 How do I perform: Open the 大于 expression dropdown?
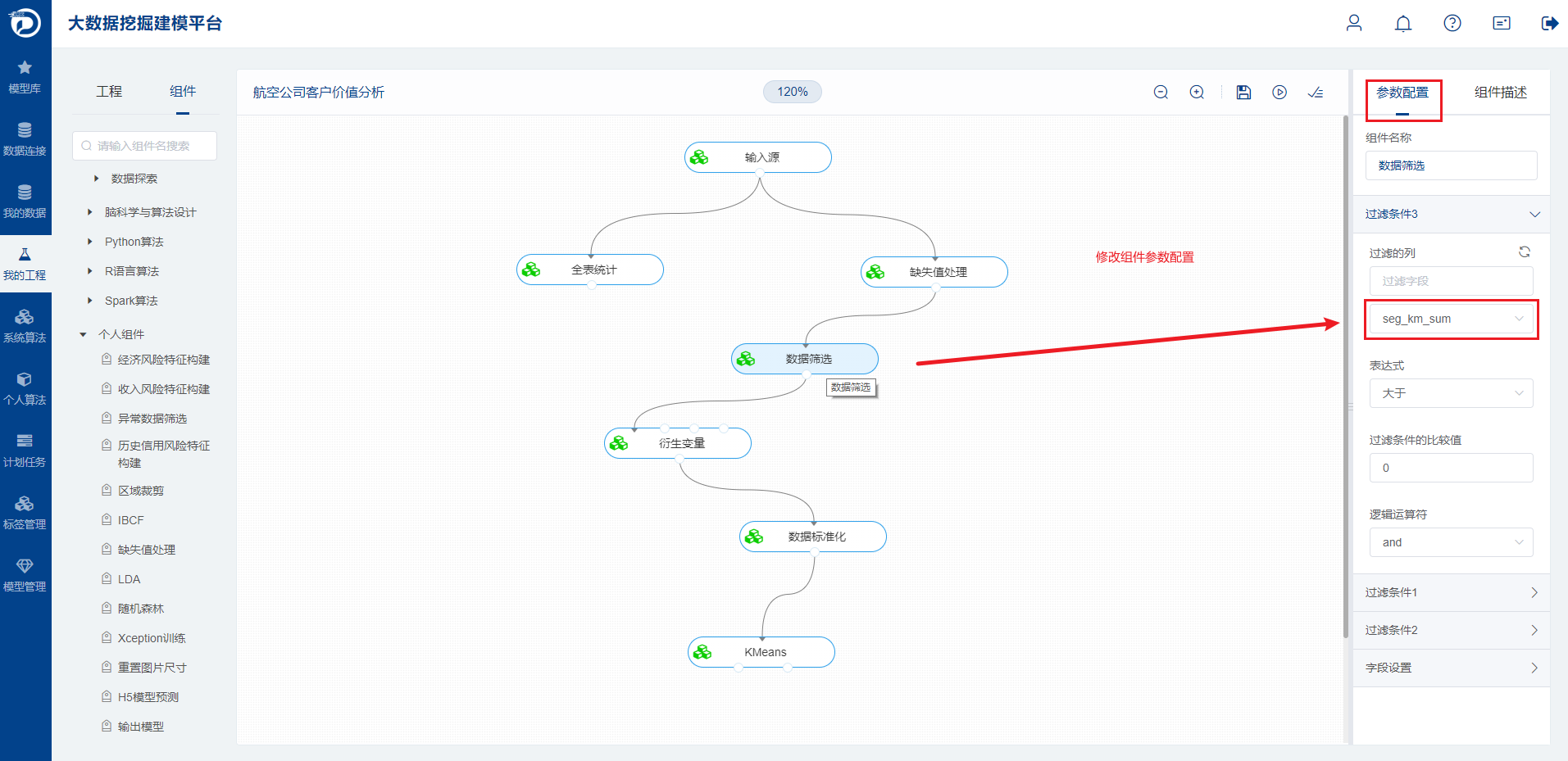tap(1452, 393)
